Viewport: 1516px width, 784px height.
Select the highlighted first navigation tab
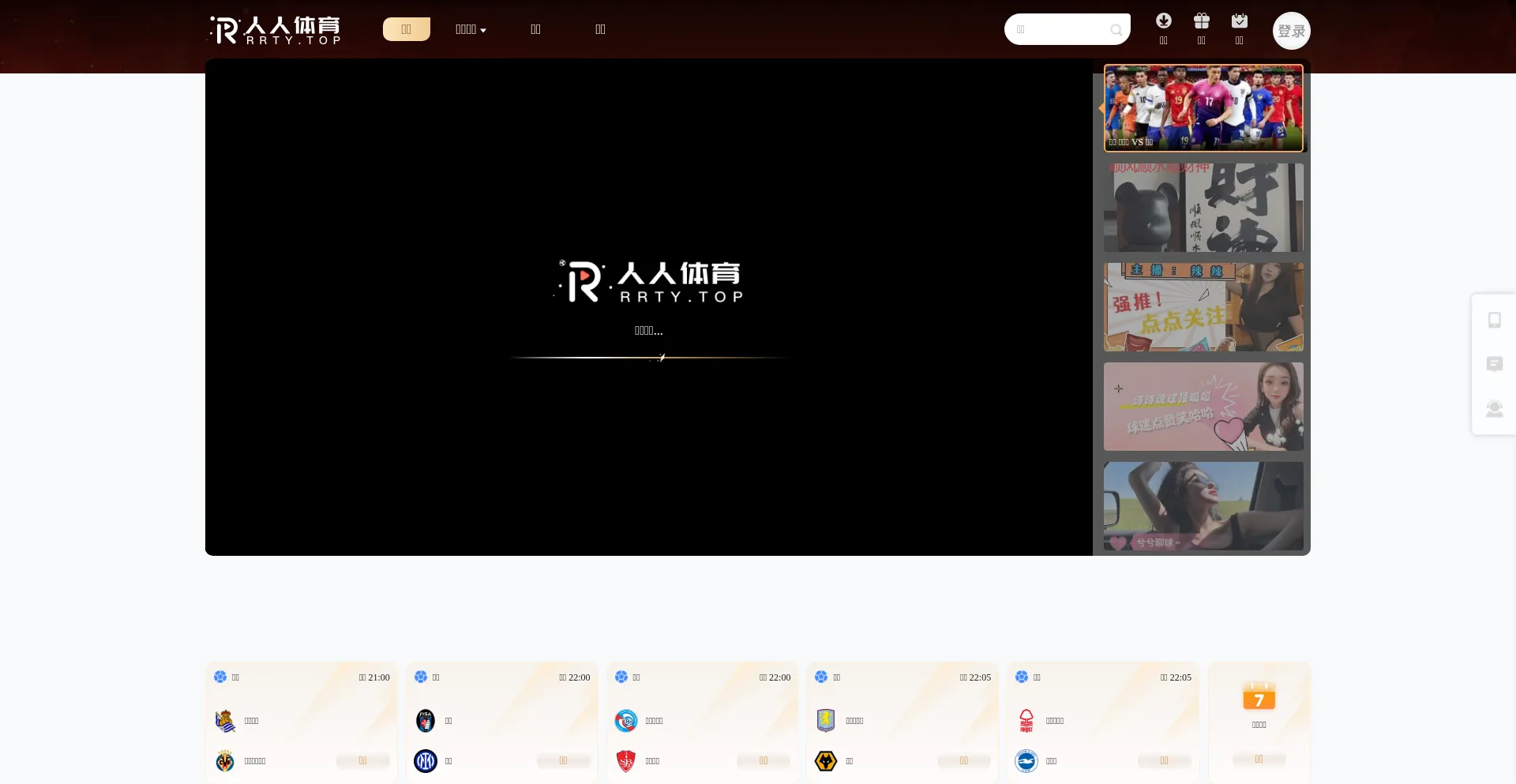coord(406,29)
